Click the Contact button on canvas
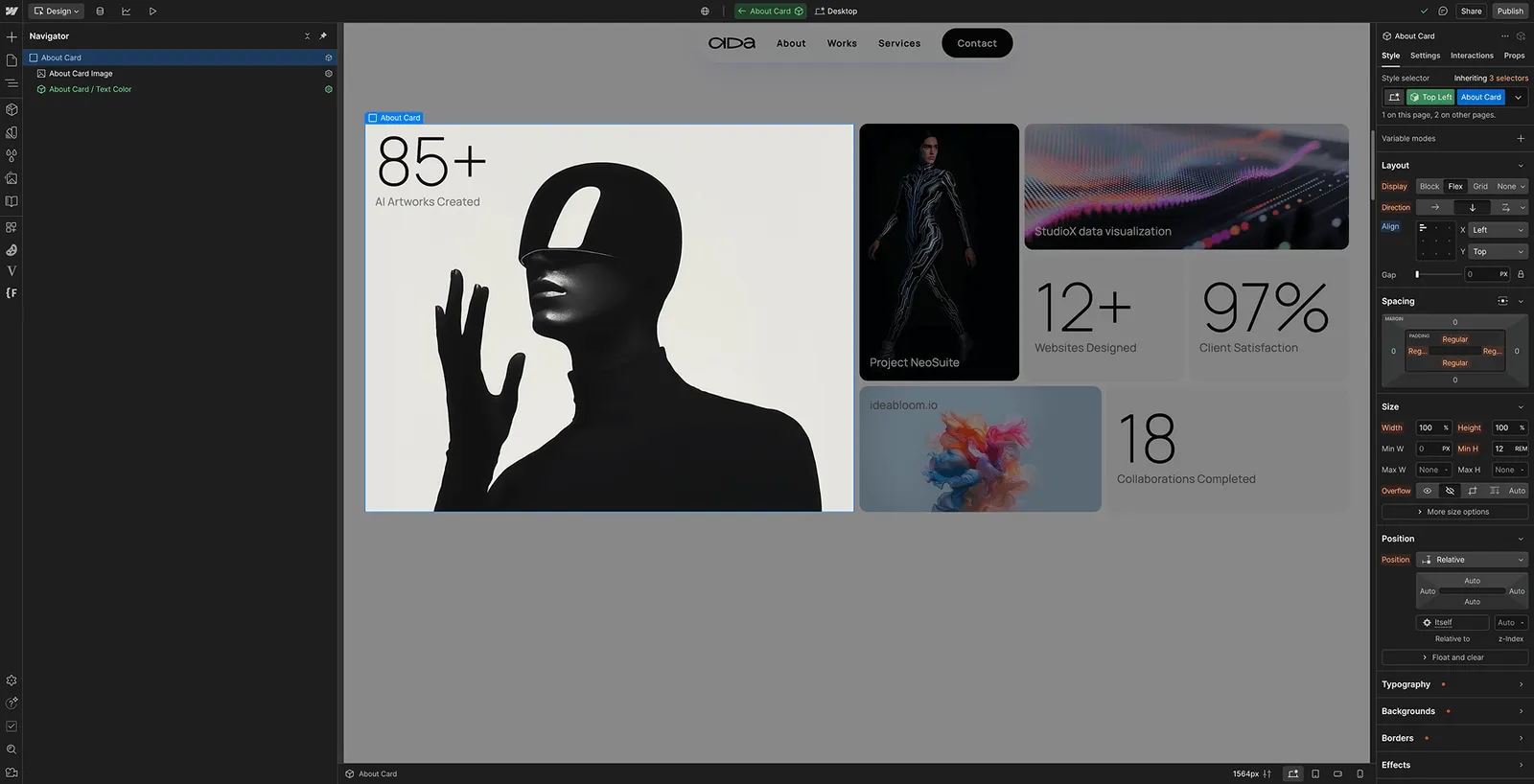This screenshot has height=784, width=1534. pyautogui.click(x=977, y=43)
